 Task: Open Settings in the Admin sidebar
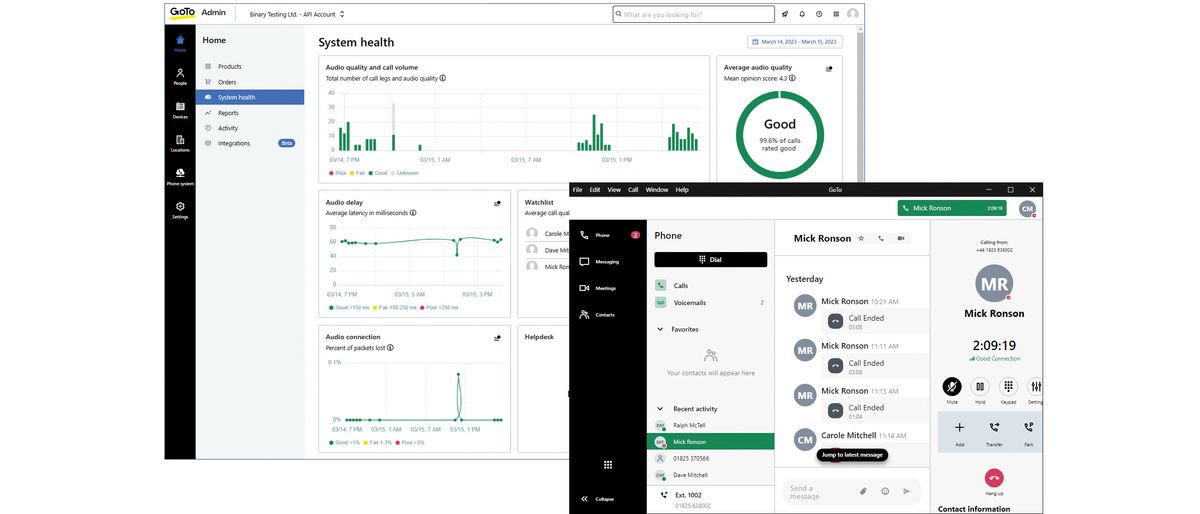pos(180,210)
